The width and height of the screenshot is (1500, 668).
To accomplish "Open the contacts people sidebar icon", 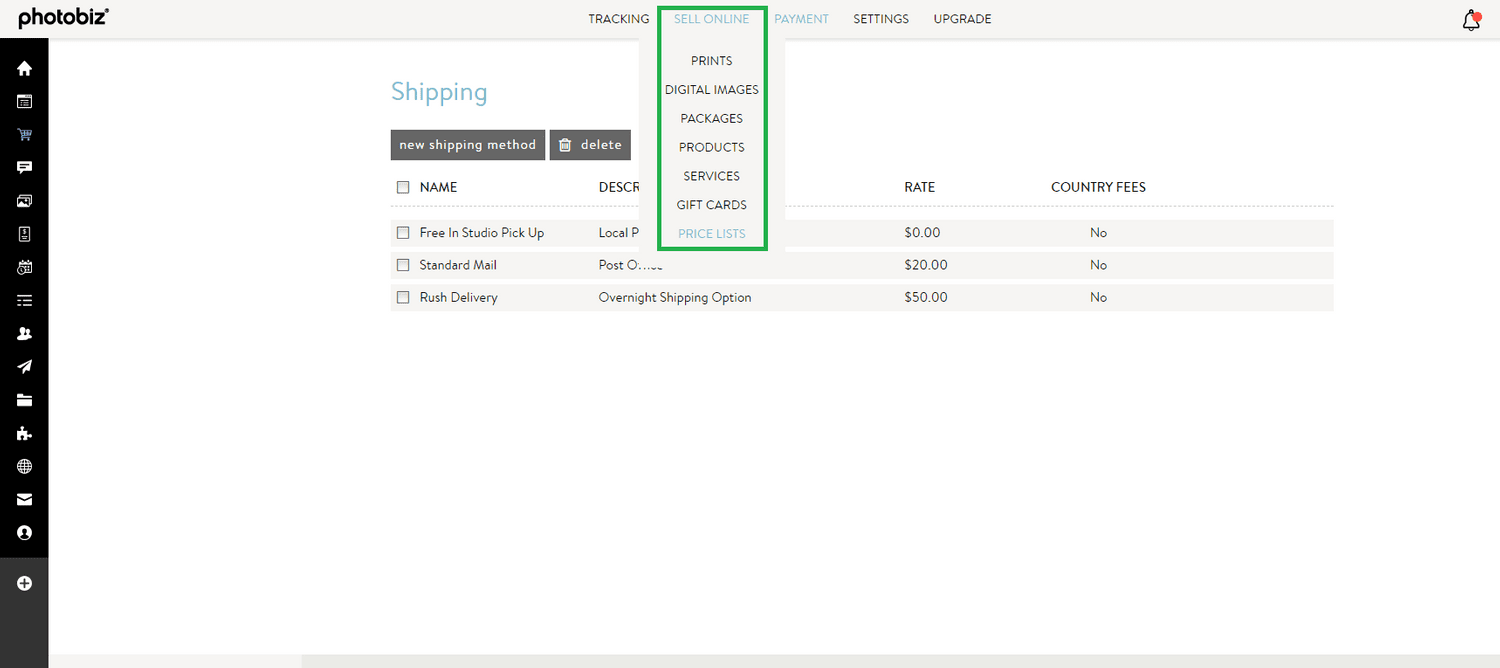I will pyautogui.click(x=24, y=334).
